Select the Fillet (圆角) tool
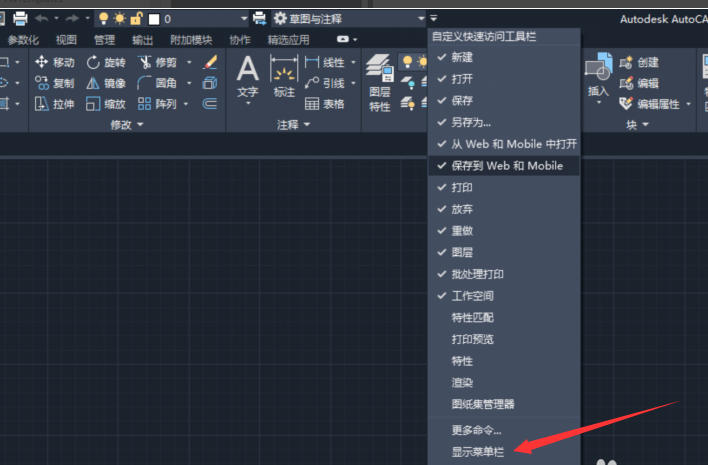 click(158, 83)
